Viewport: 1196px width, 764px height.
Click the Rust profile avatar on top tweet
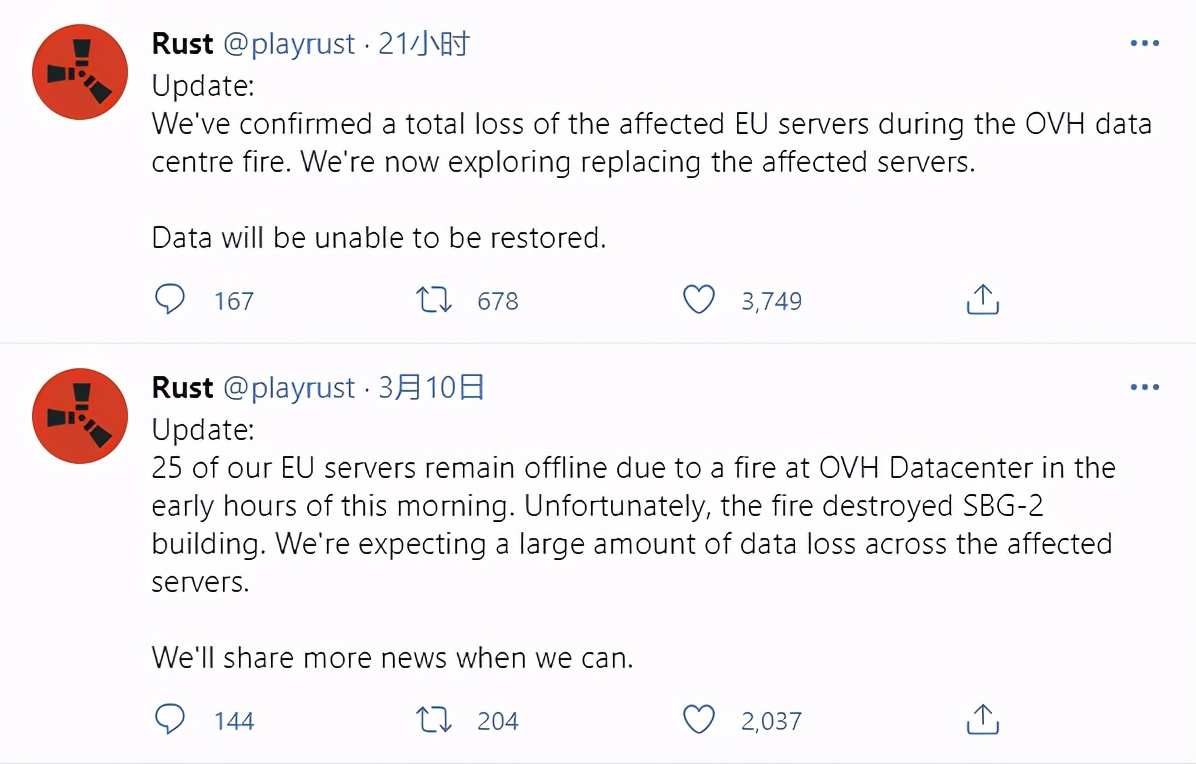(79, 71)
